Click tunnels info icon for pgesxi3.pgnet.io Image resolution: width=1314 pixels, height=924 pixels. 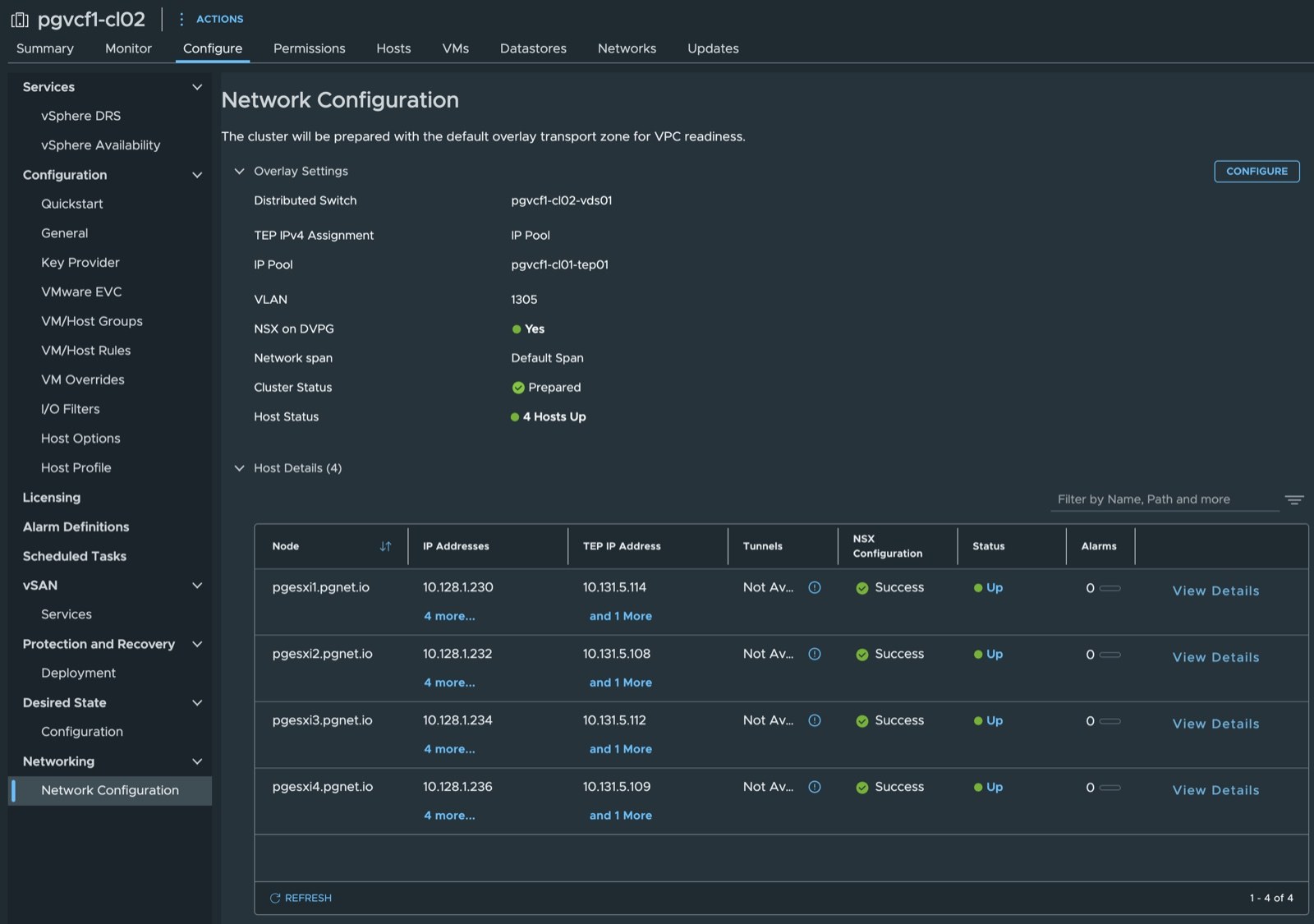815,720
